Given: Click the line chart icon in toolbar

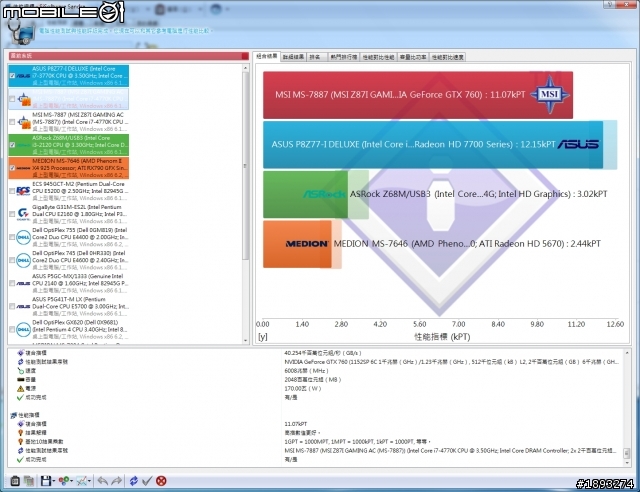Looking at the screenshot, I should [82, 481].
